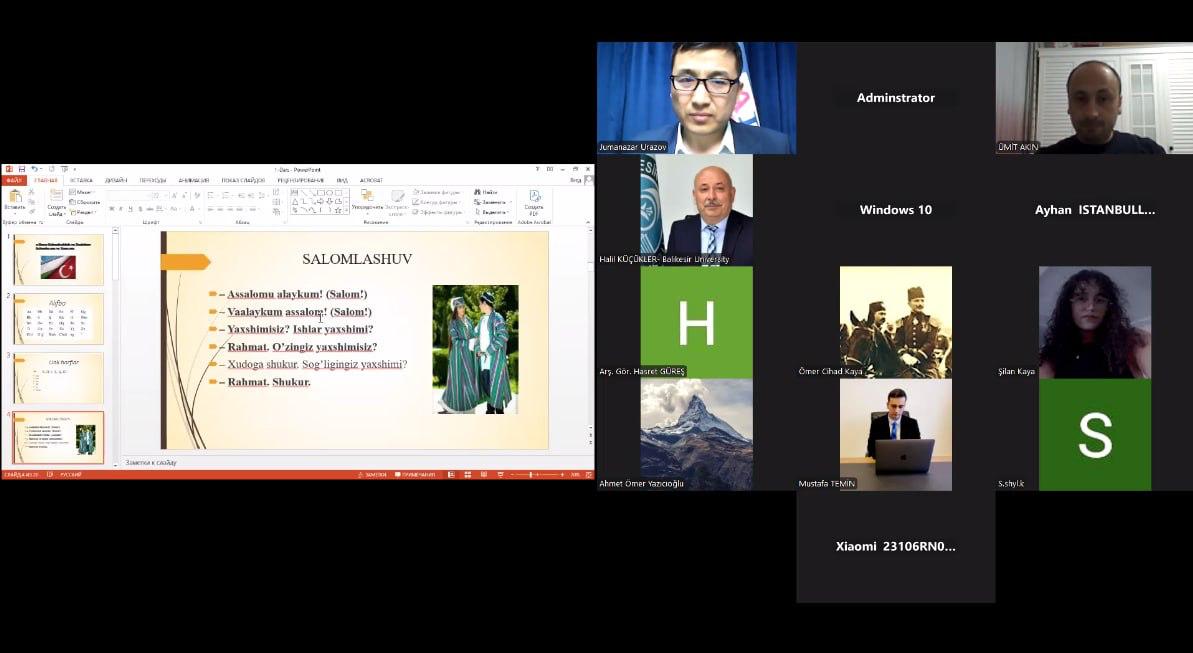
Task: Adjust the zoom slider in status bar
Action: [x=530, y=475]
